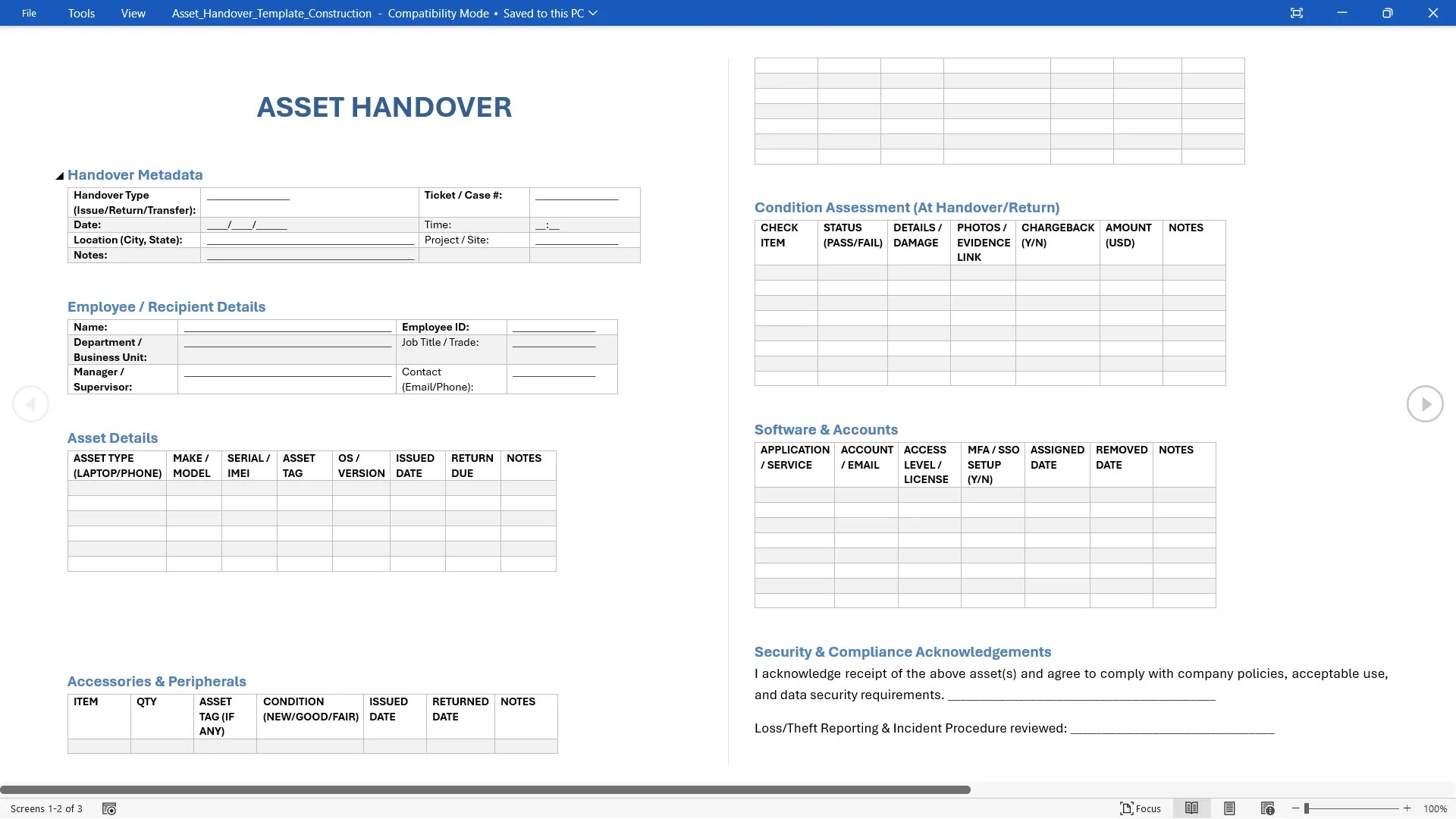The width and height of the screenshot is (1456, 819).
Task: Go to previous screen arrow
Action: tap(30, 404)
